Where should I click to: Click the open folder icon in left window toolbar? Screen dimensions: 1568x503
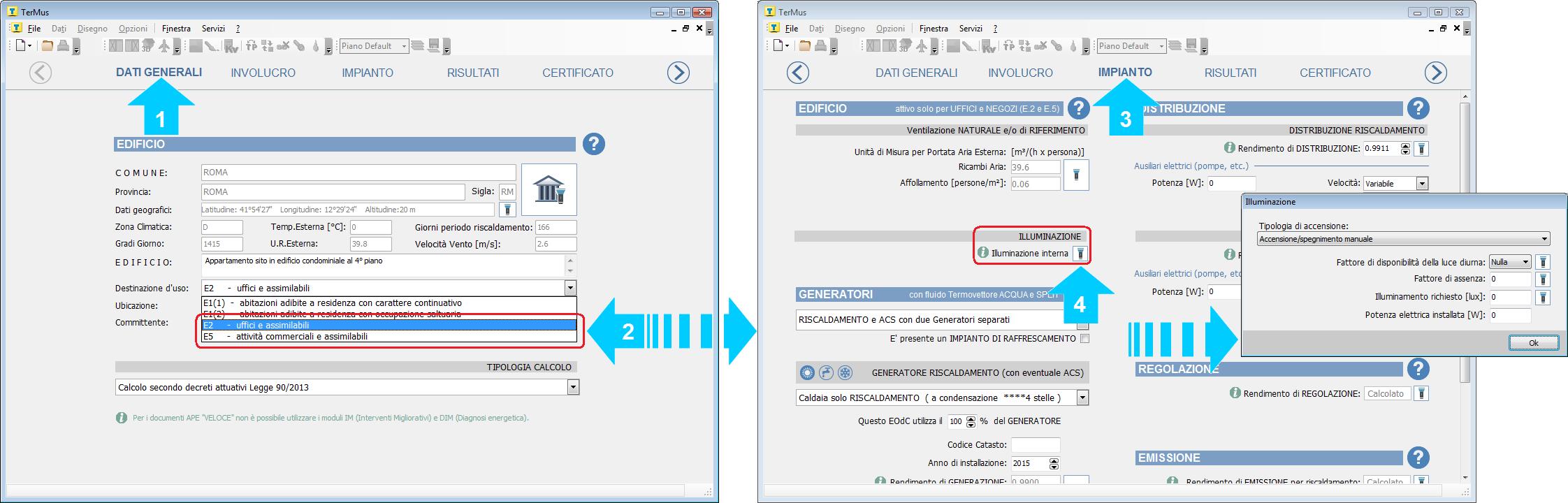click(x=47, y=46)
